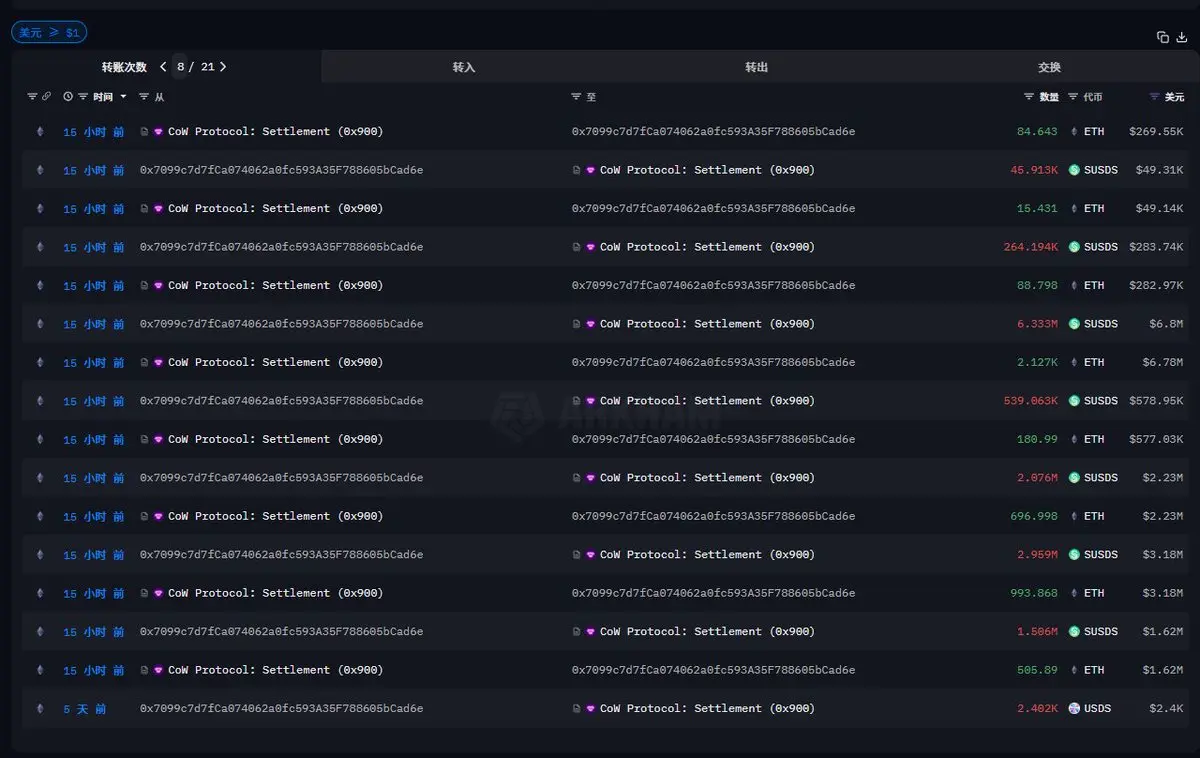1200x758 pixels.
Task: Open the filter icon beside 时间
Action: point(83,97)
